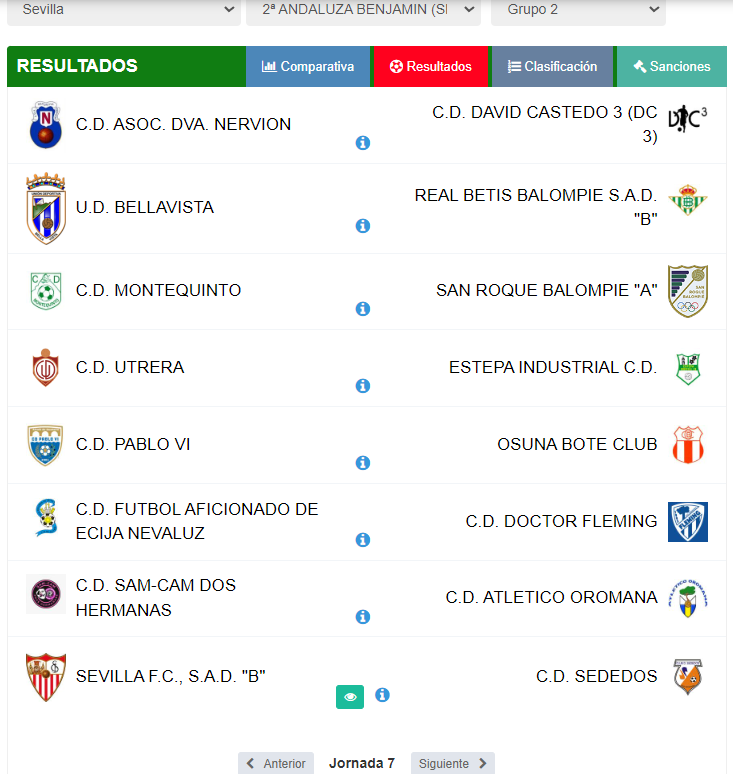Open C.D. Sededos team link
The image size is (733, 774).
[x=596, y=676]
